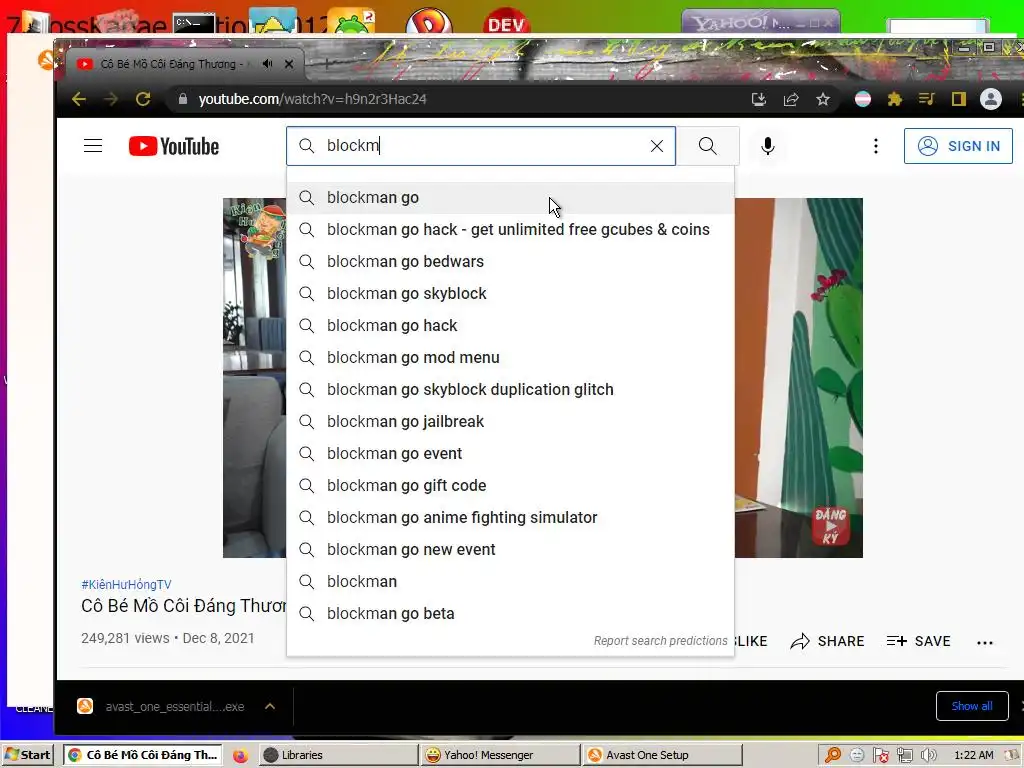Open the round pastel extension icon in the toolbar
The image size is (1024, 768).
863,99
